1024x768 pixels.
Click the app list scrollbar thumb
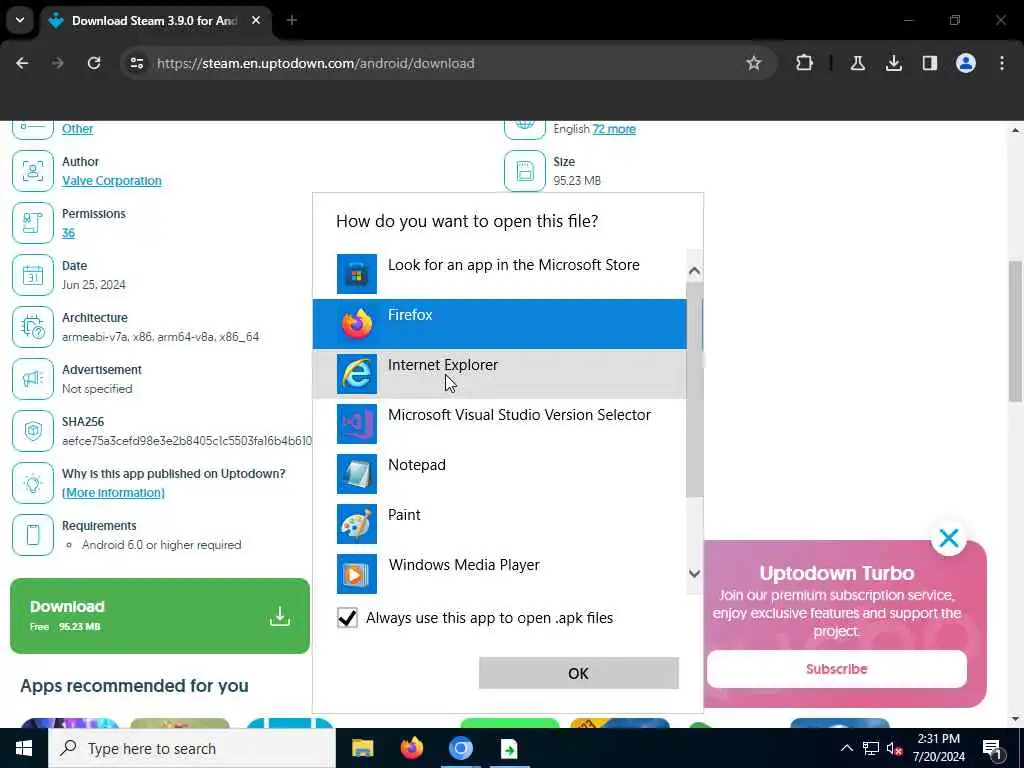click(x=694, y=389)
